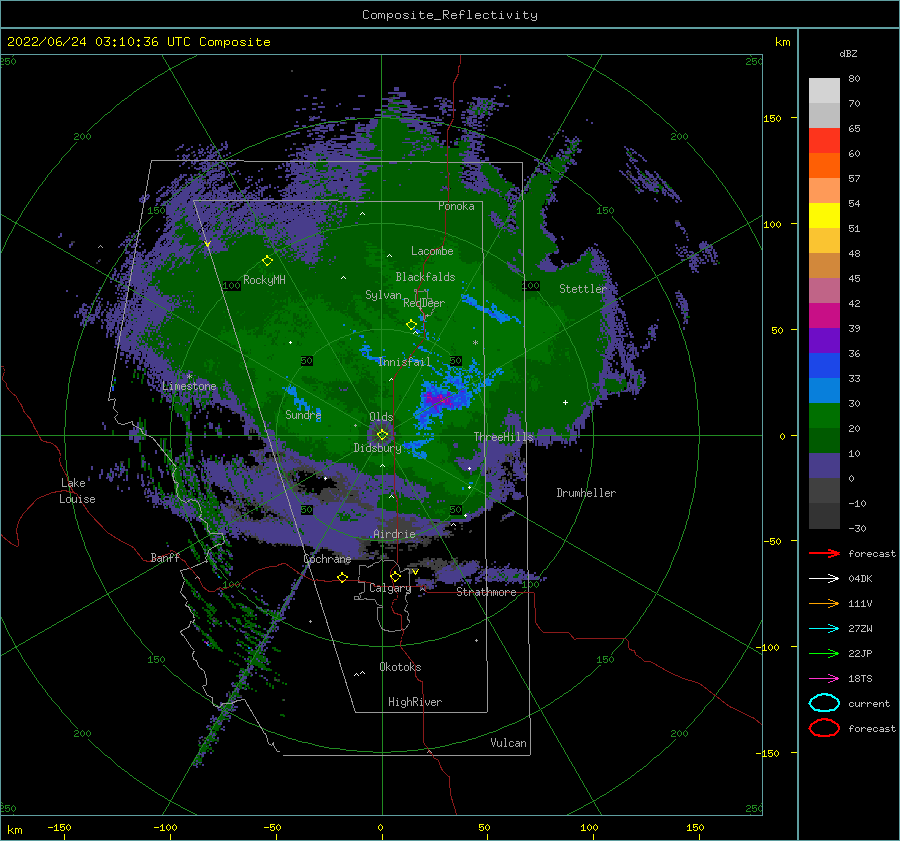The image size is (900, 841).
Task: Click the yellow diamond marker below Cochrane
Action: pyautogui.click(x=343, y=577)
